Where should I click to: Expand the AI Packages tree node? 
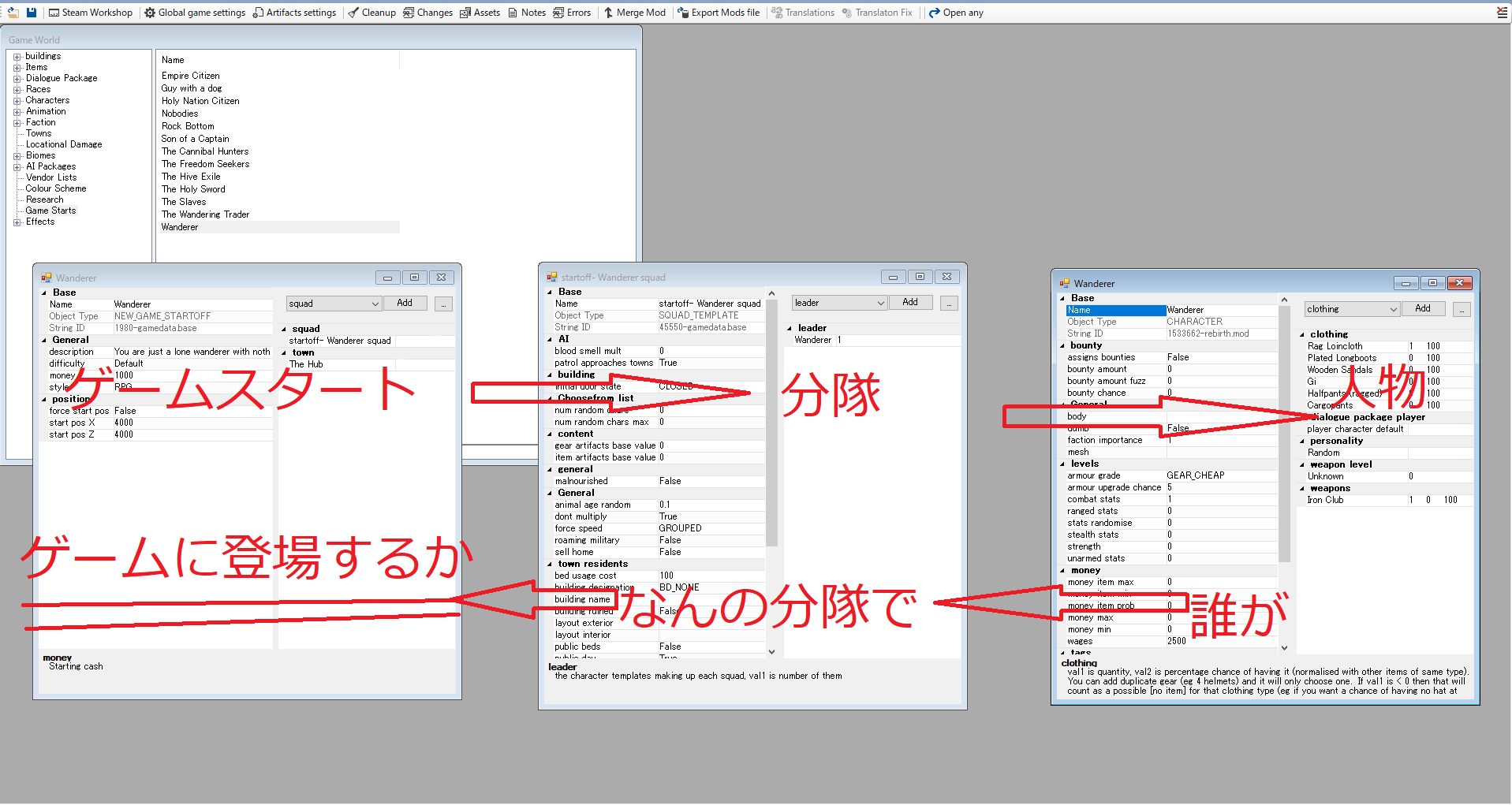[x=17, y=167]
